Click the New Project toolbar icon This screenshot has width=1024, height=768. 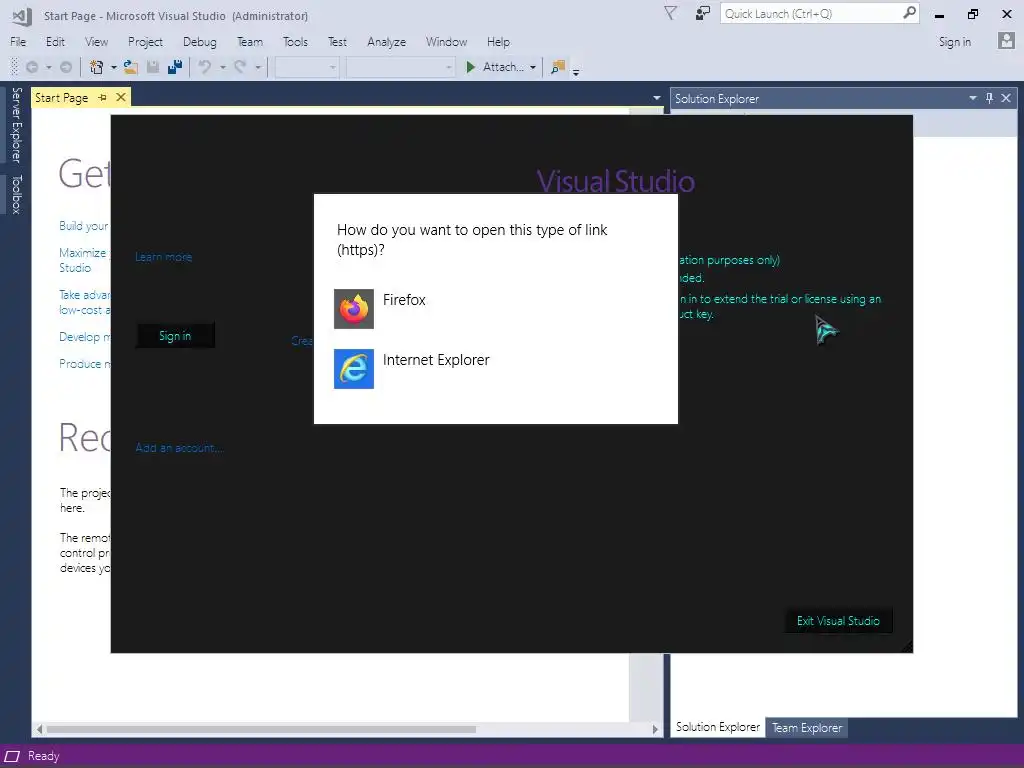point(97,67)
